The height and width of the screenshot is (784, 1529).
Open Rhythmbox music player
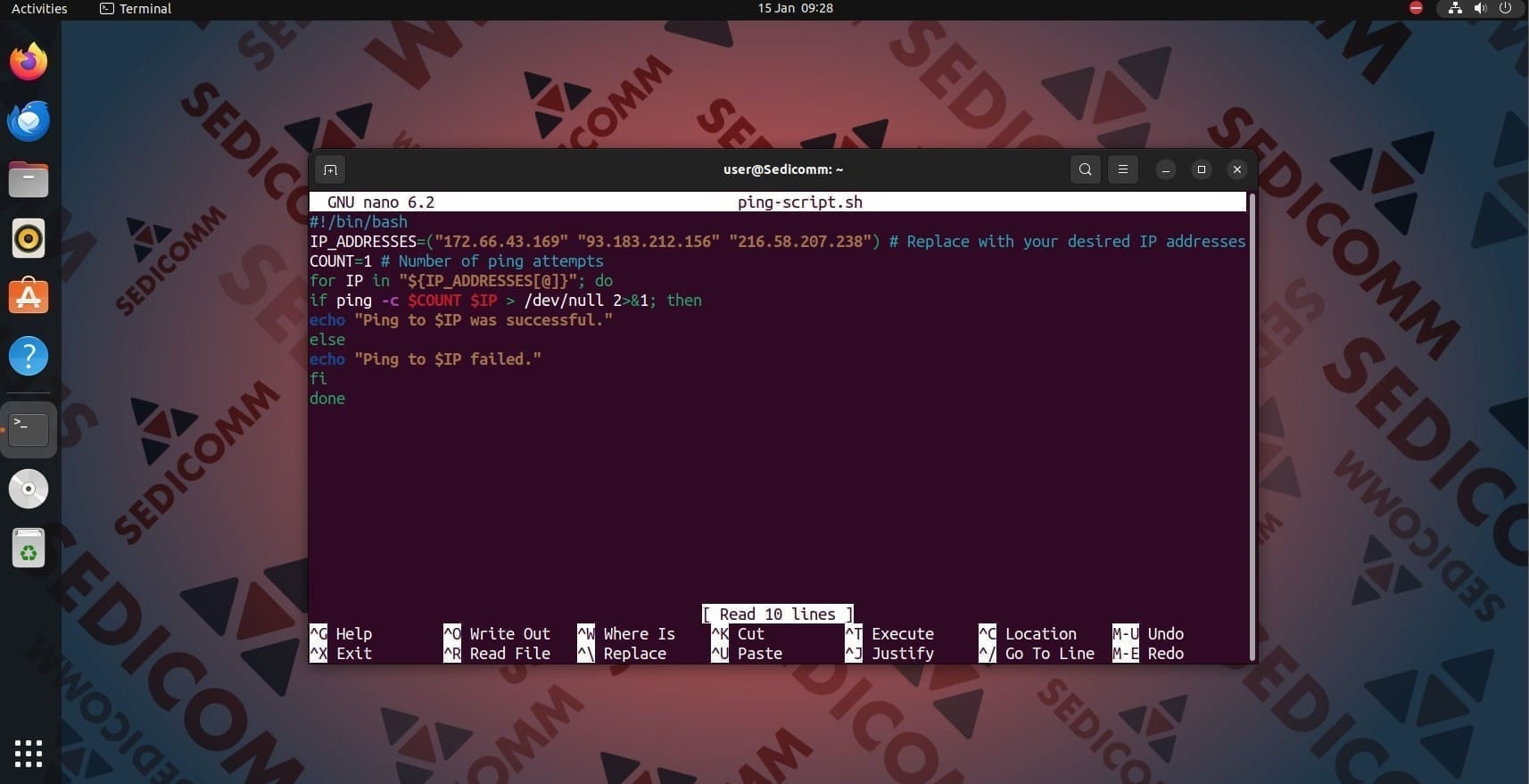(x=29, y=238)
